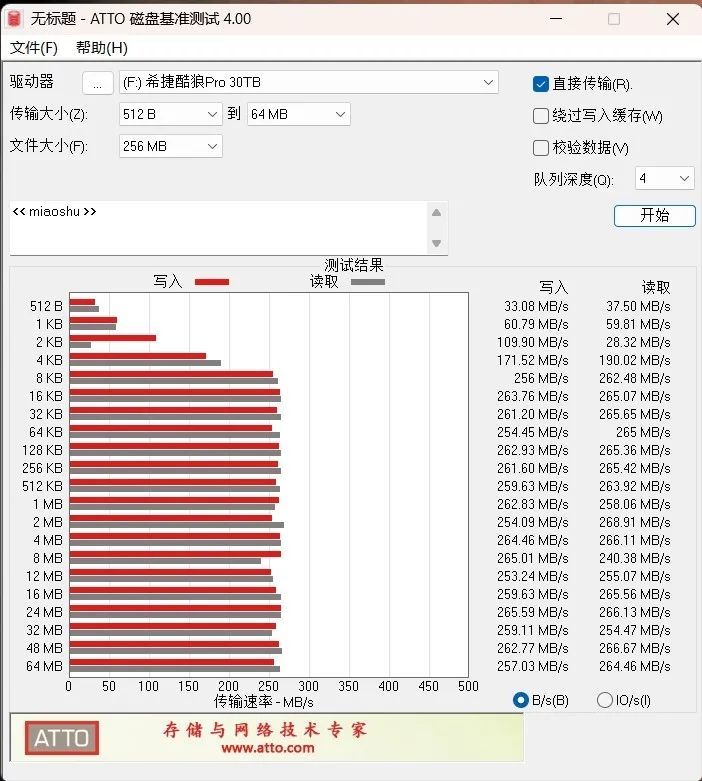The height and width of the screenshot is (781, 702).
Task: Click the 264.46 MB/s read value in 64 MB row
Action: coord(635,666)
